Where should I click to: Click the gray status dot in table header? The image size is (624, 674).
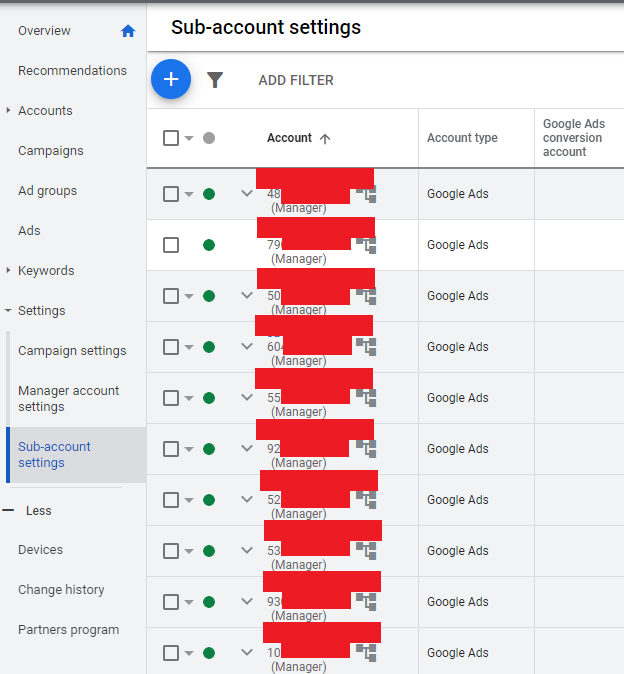pos(209,138)
